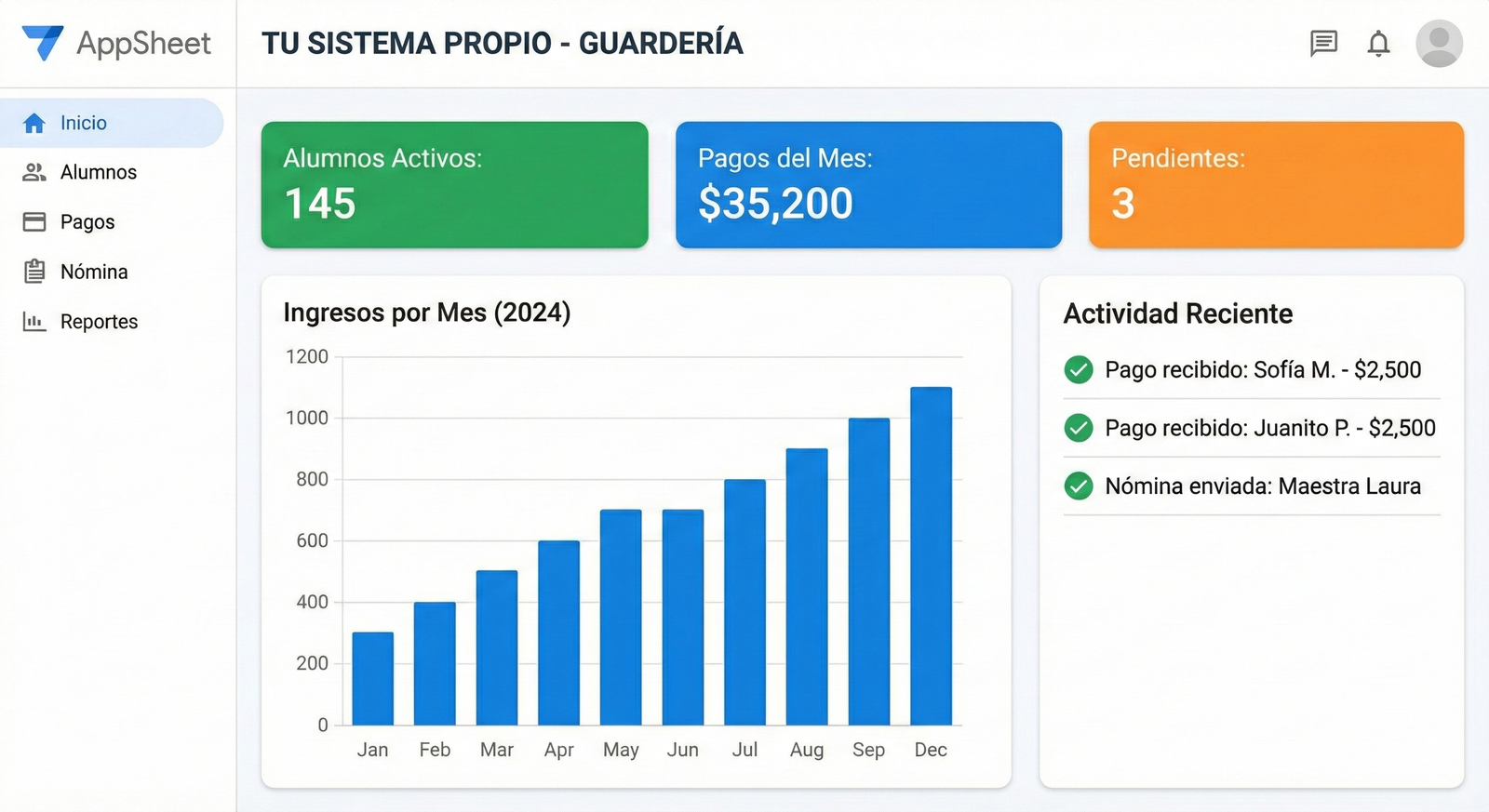
Task: Click the AppSheet logo icon
Action: 43,43
